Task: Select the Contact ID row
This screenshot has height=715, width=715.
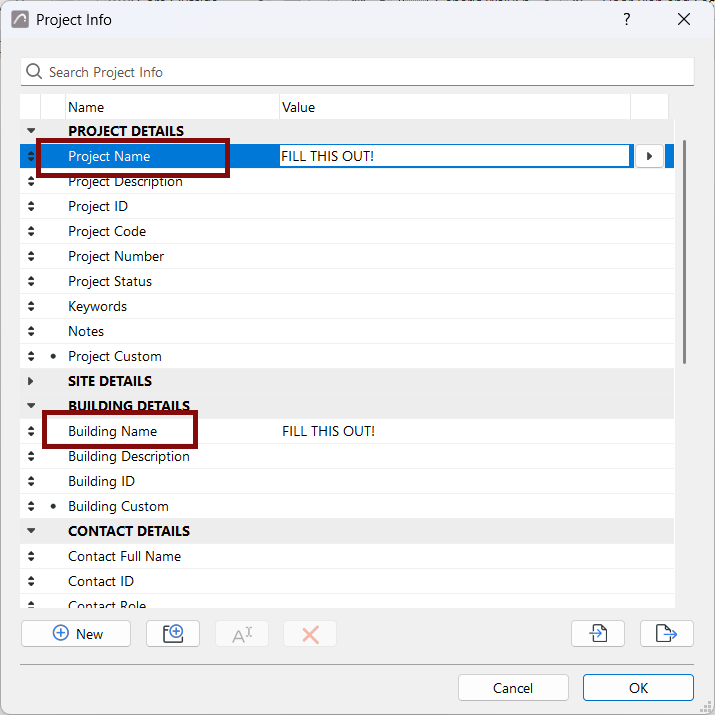Action: 347,581
